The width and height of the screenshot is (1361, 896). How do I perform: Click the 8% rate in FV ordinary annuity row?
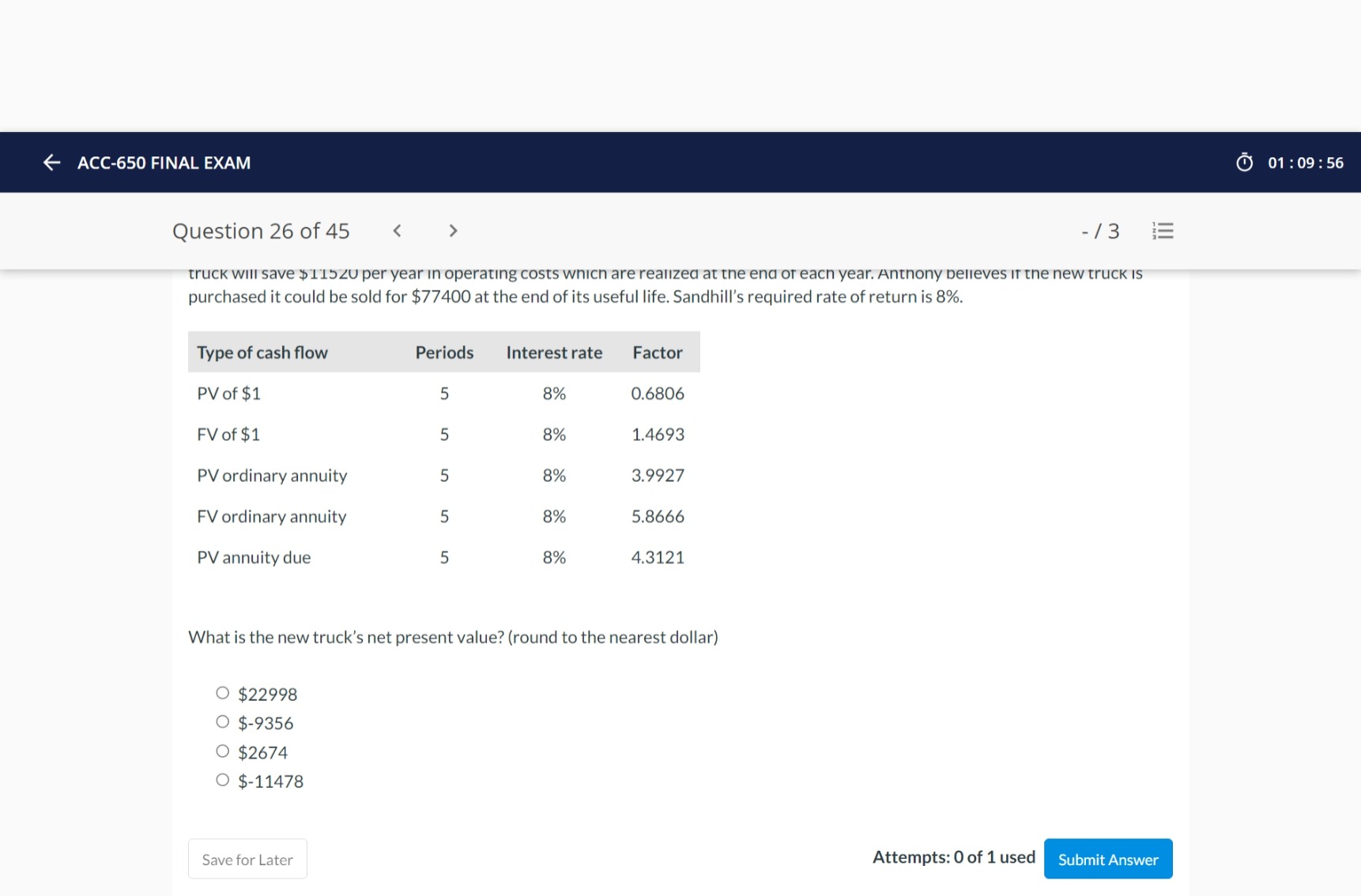[x=554, y=517]
